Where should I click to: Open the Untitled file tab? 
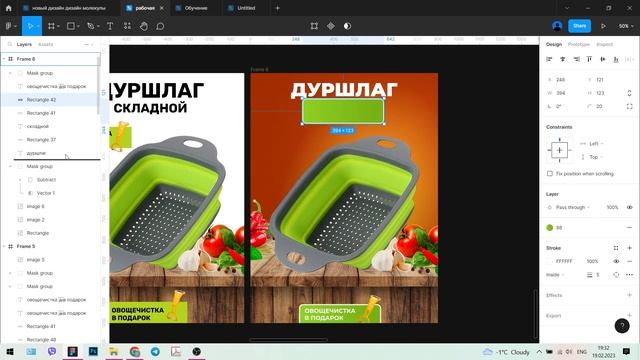pos(246,8)
